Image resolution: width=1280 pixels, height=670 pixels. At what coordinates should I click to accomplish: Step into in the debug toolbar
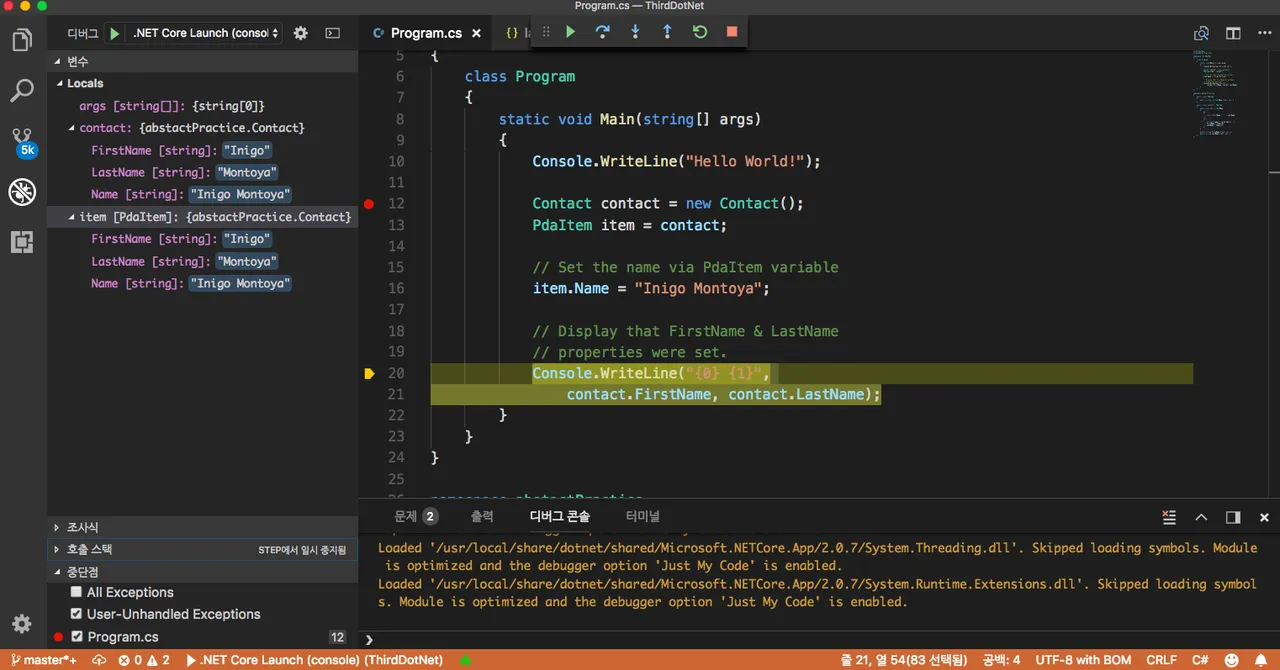pos(635,32)
